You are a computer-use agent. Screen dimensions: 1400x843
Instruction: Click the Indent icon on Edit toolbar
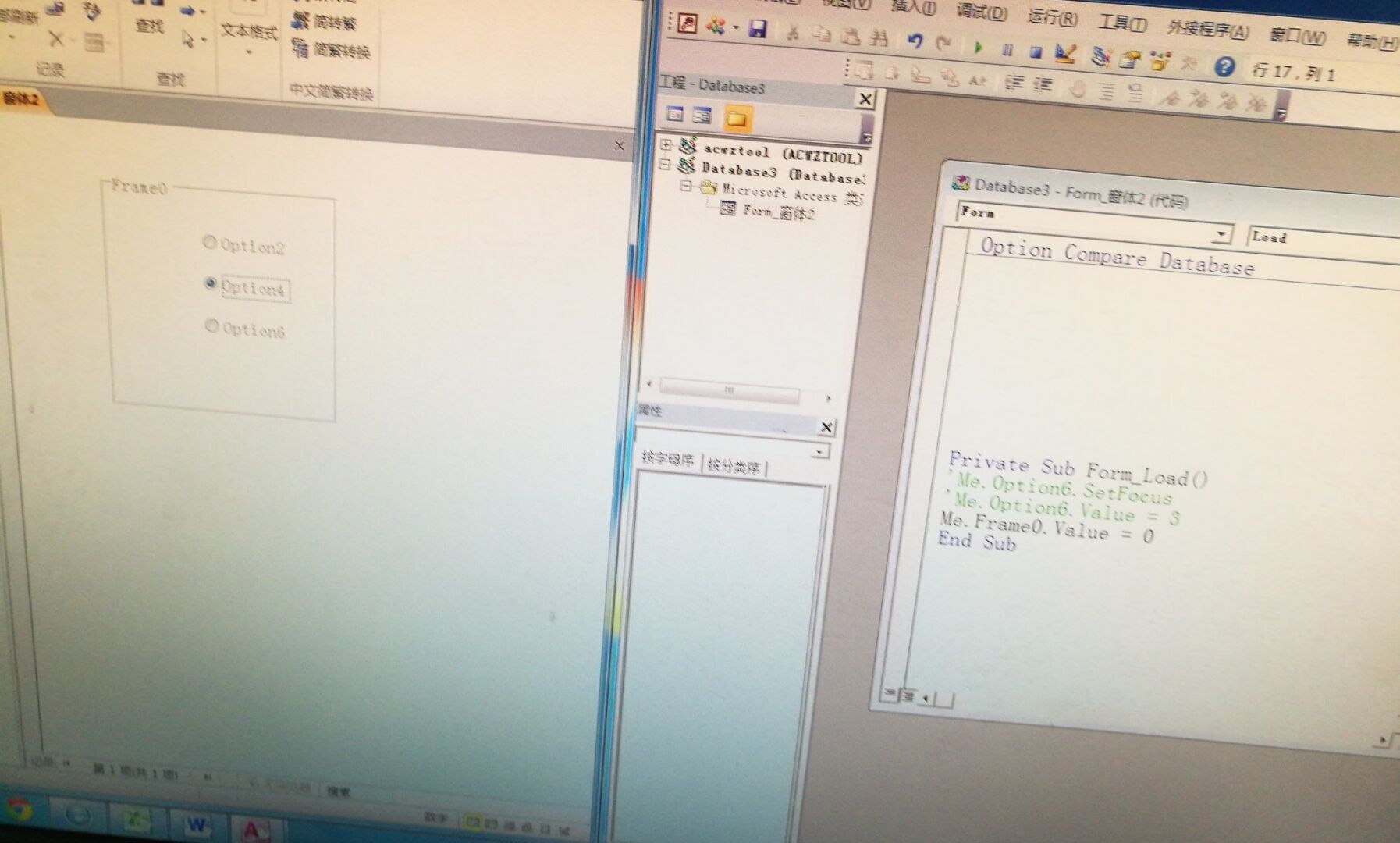click(x=1014, y=82)
